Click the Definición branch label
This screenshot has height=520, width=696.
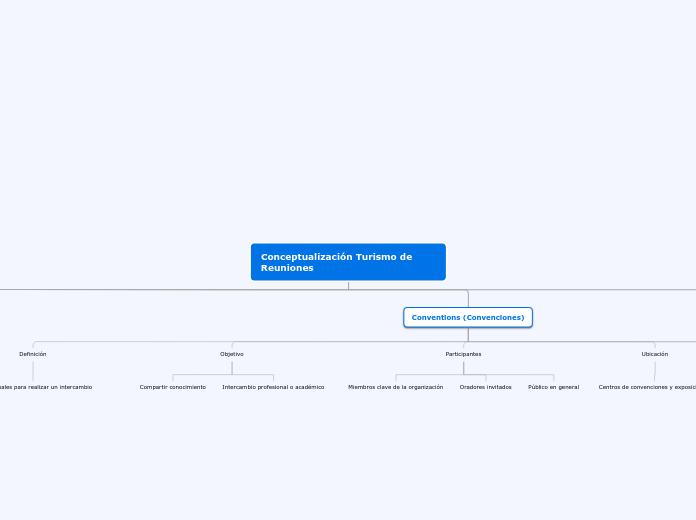click(33, 354)
